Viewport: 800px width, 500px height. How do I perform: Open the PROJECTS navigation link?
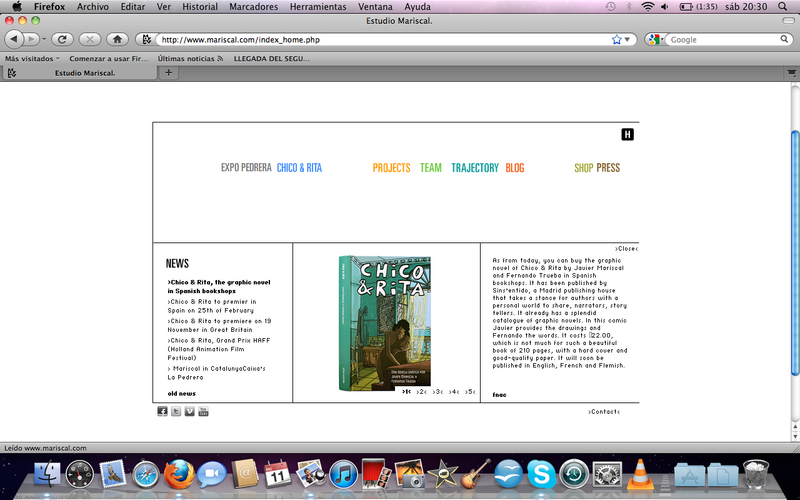391,168
